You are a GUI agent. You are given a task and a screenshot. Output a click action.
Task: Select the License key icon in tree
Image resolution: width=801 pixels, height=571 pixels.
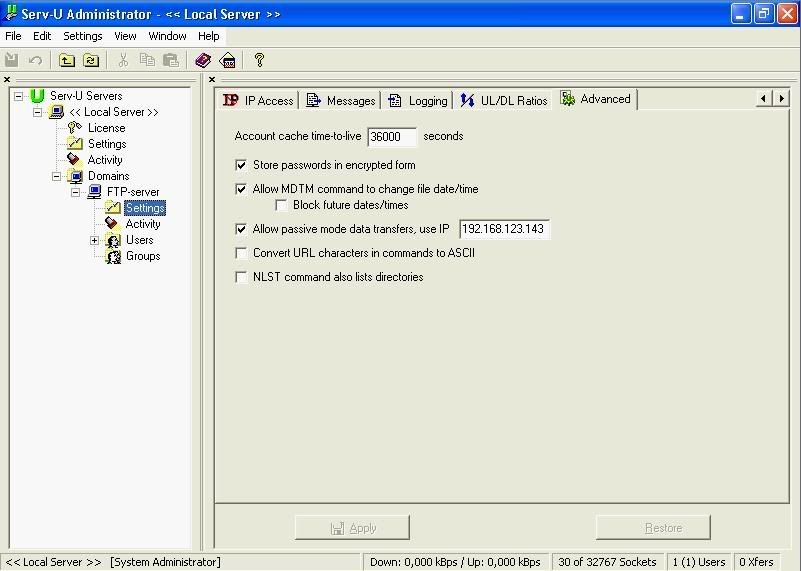coord(74,128)
